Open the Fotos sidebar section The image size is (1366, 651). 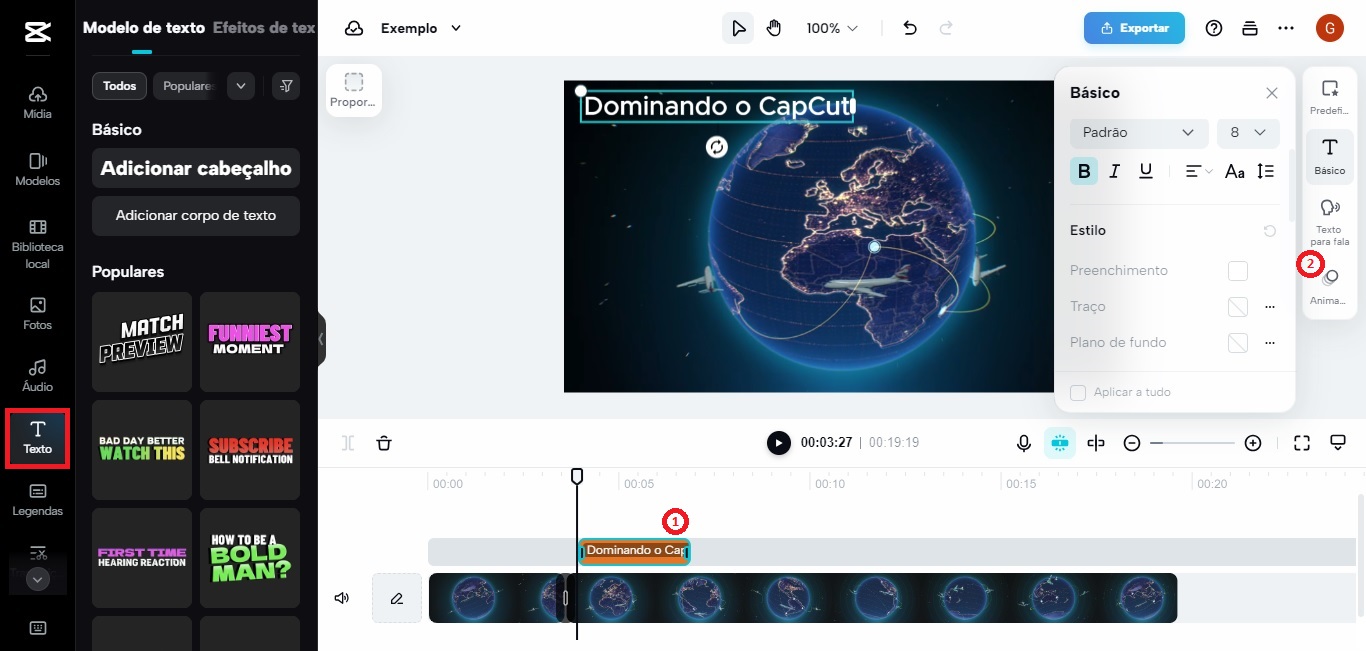click(x=37, y=313)
